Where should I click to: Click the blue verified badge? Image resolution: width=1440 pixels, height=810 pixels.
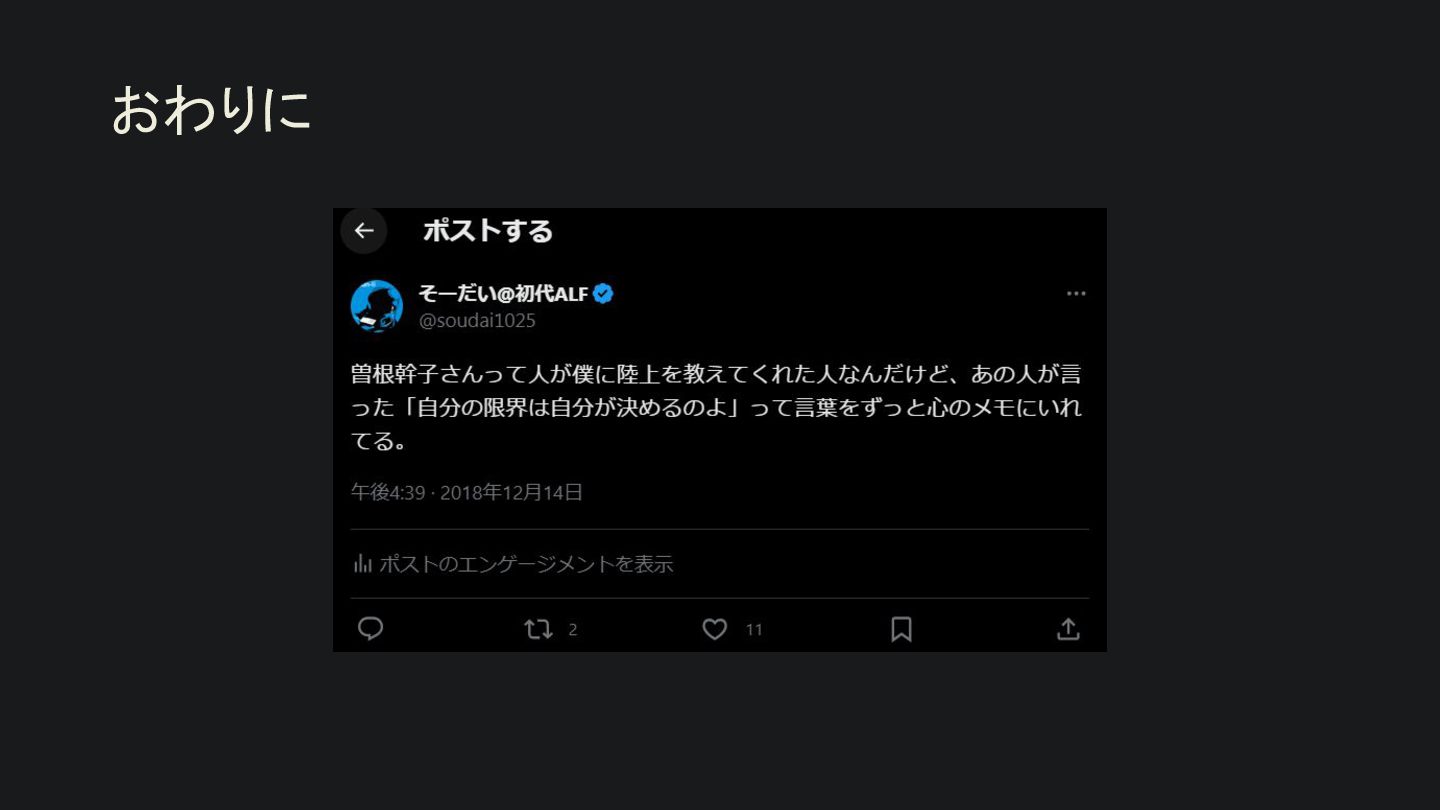pyautogui.click(x=603, y=294)
